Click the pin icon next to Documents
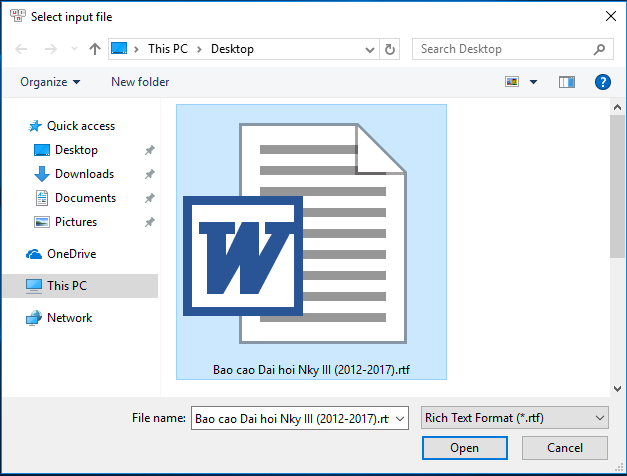627x476 pixels. click(x=150, y=198)
